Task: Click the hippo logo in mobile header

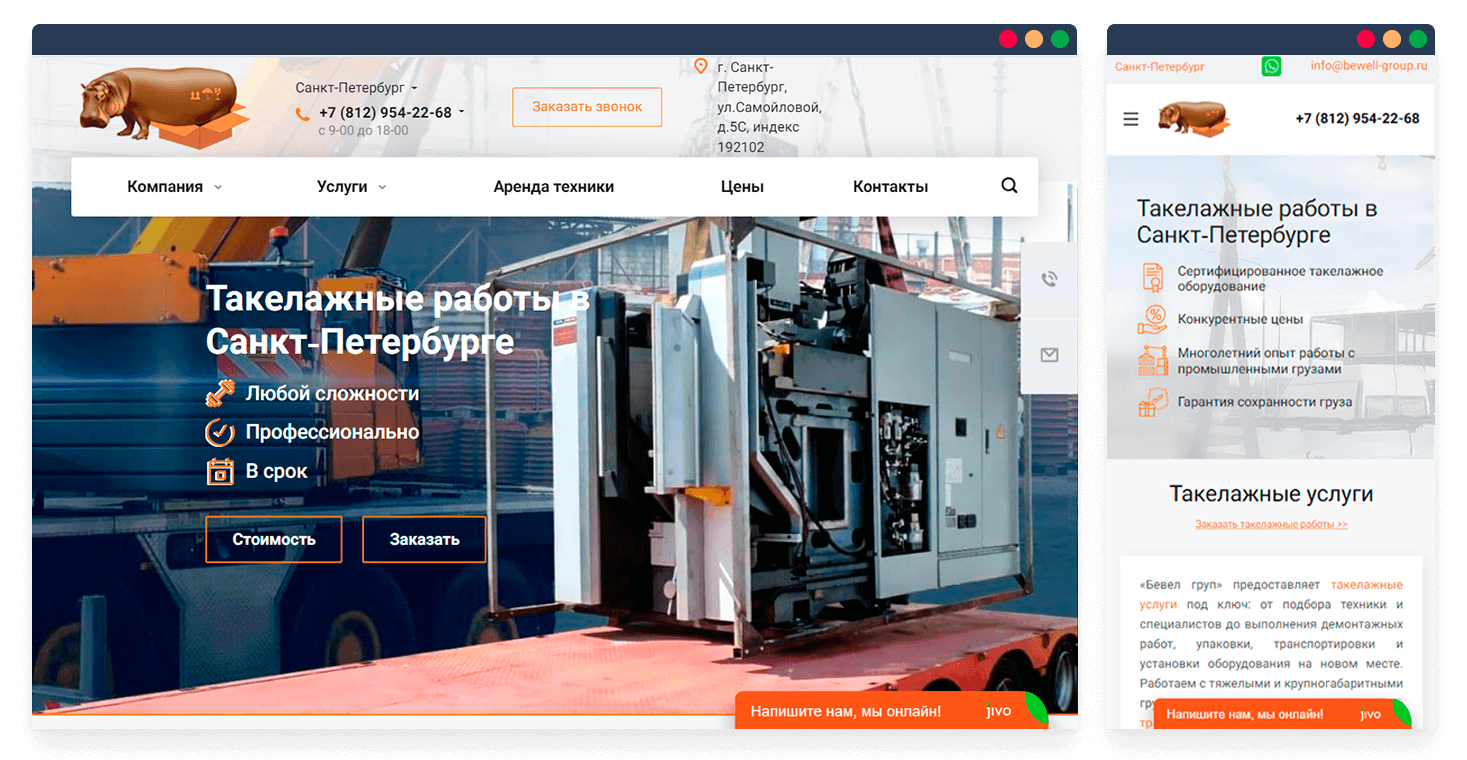Action: (1193, 119)
